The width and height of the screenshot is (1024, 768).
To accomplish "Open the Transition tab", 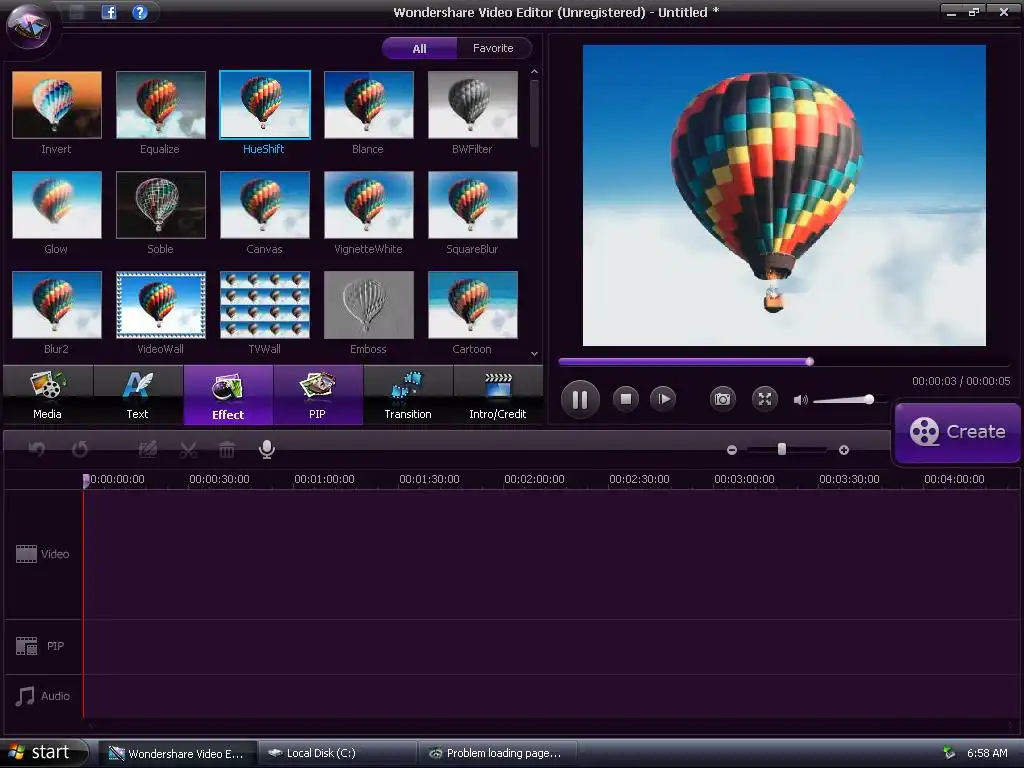I will [x=408, y=396].
